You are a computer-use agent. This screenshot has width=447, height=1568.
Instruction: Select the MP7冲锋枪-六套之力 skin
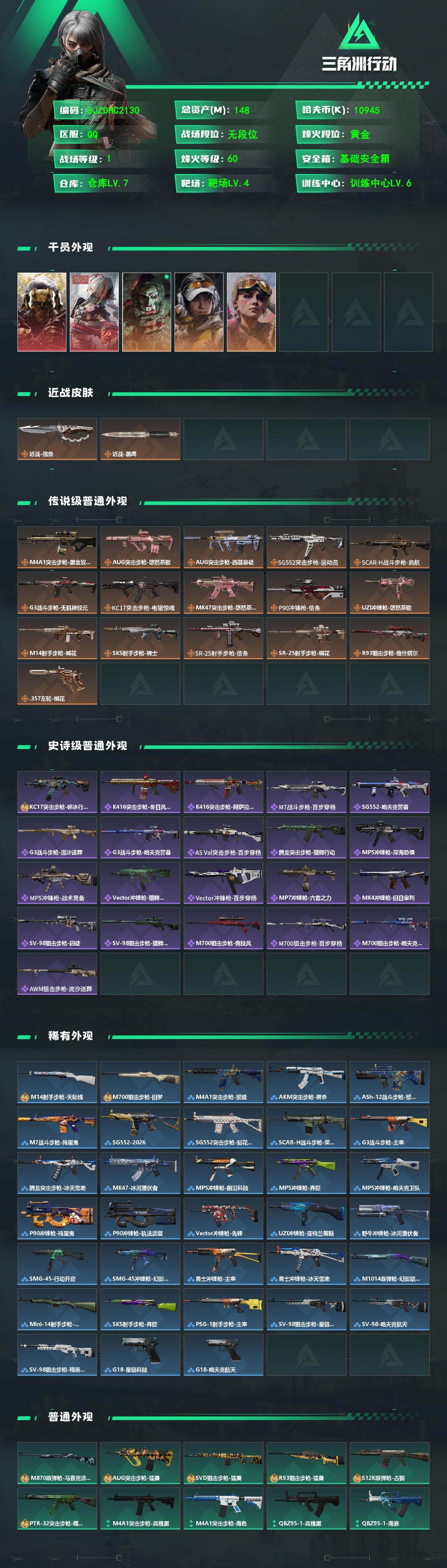[307, 883]
